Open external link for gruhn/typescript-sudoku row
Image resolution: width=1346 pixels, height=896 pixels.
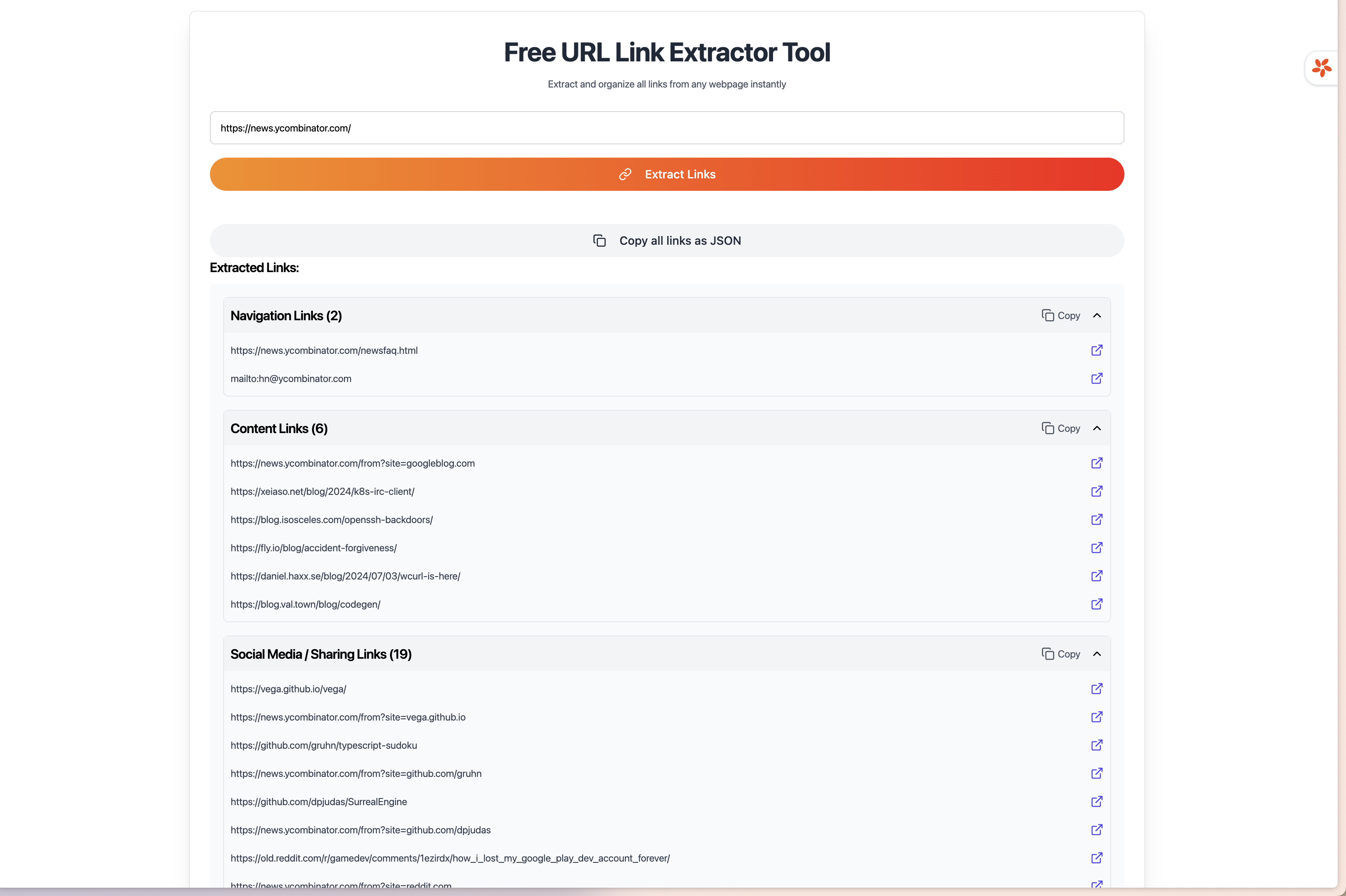[x=1096, y=745]
